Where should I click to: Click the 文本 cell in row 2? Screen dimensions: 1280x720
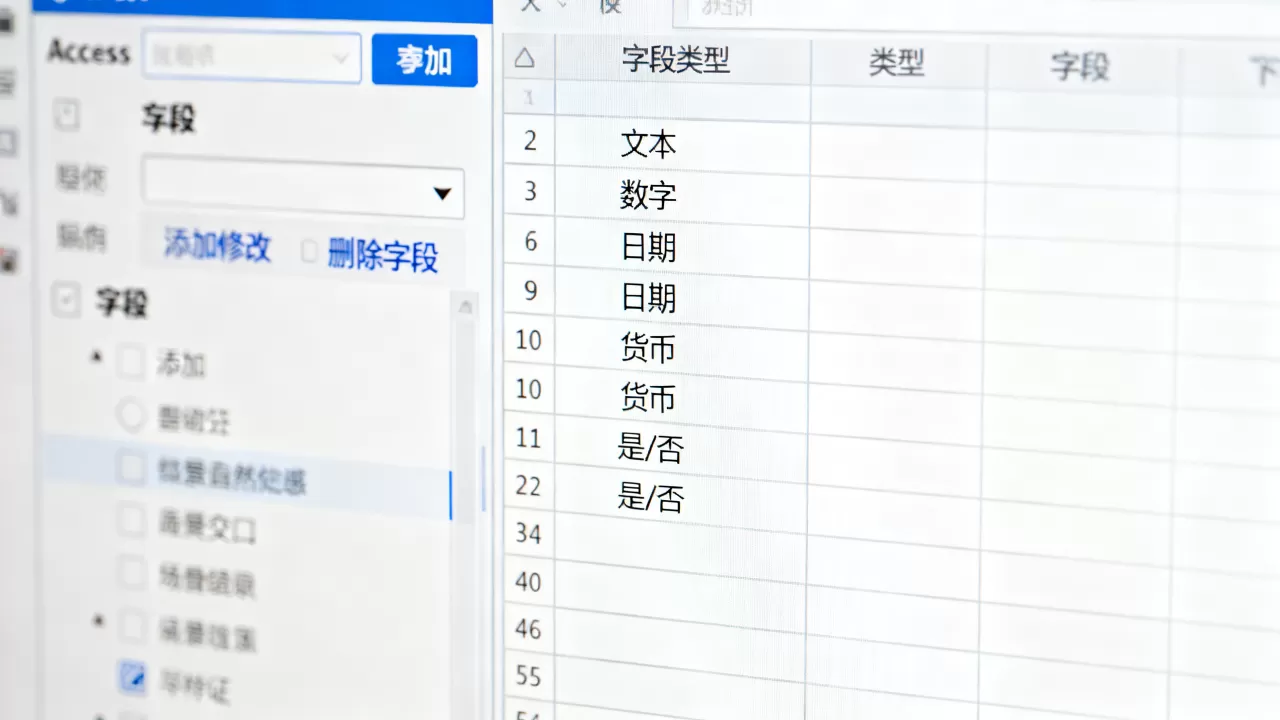point(682,143)
